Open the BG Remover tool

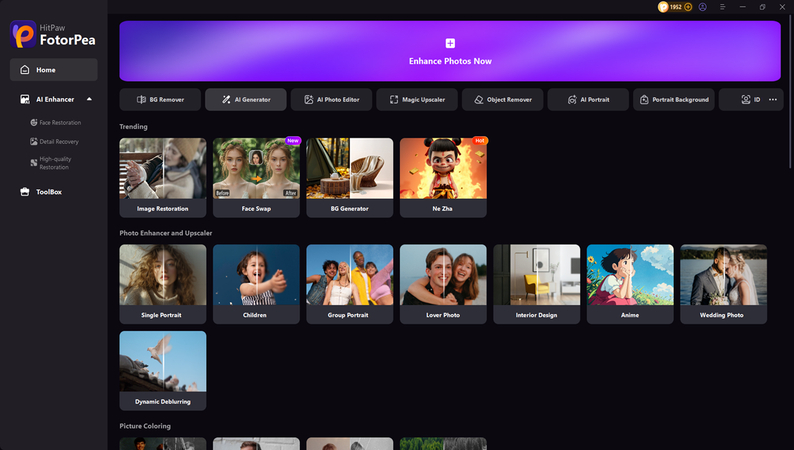(x=161, y=100)
